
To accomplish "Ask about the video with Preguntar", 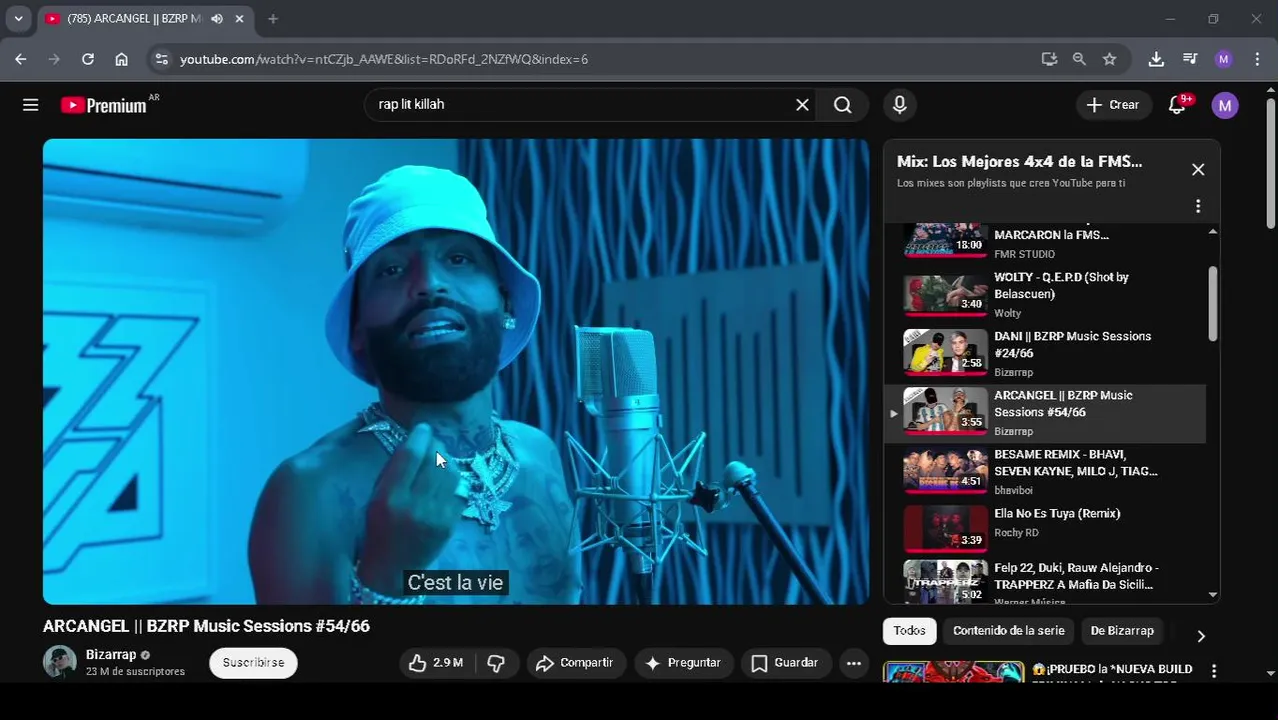I will pos(684,663).
